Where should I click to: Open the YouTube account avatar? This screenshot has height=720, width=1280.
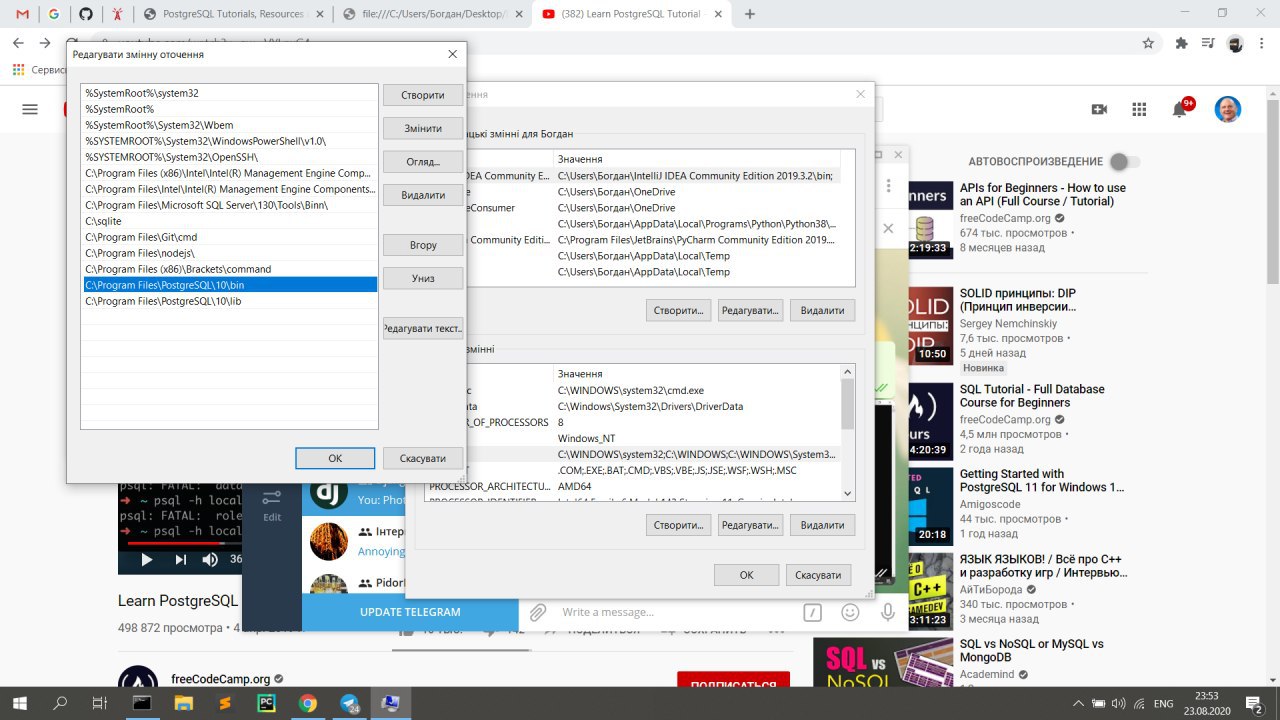1228,109
